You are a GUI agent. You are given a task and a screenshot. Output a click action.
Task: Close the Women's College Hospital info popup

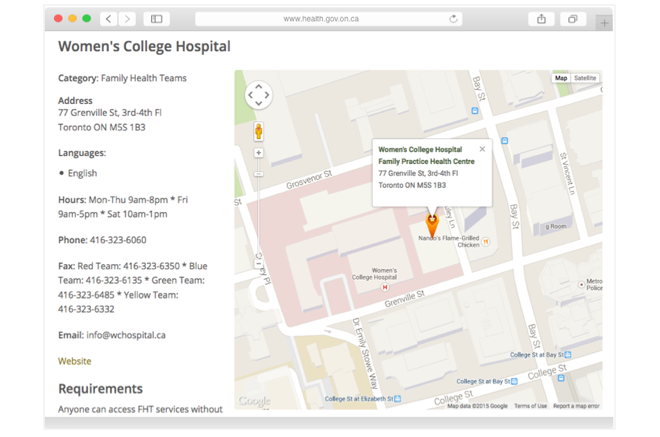click(482, 149)
